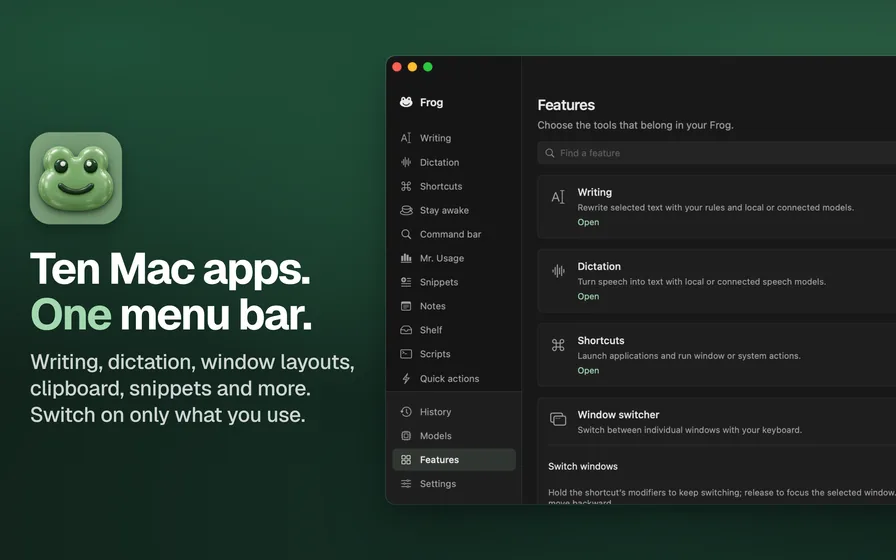Screen dimensions: 896x560
Task: Click the Frog logo icon in sidebar
Action: tap(406, 102)
